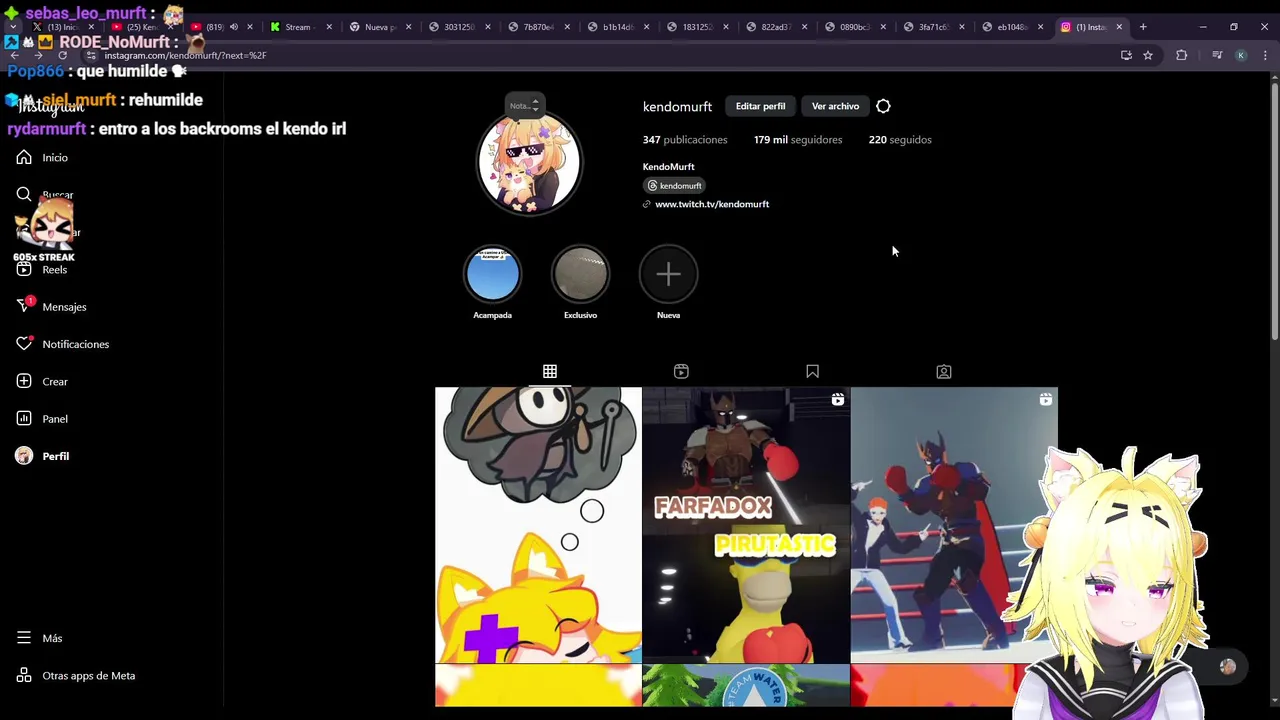
Task: Open media control icon in toolbar
Action: pos(1217,55)
